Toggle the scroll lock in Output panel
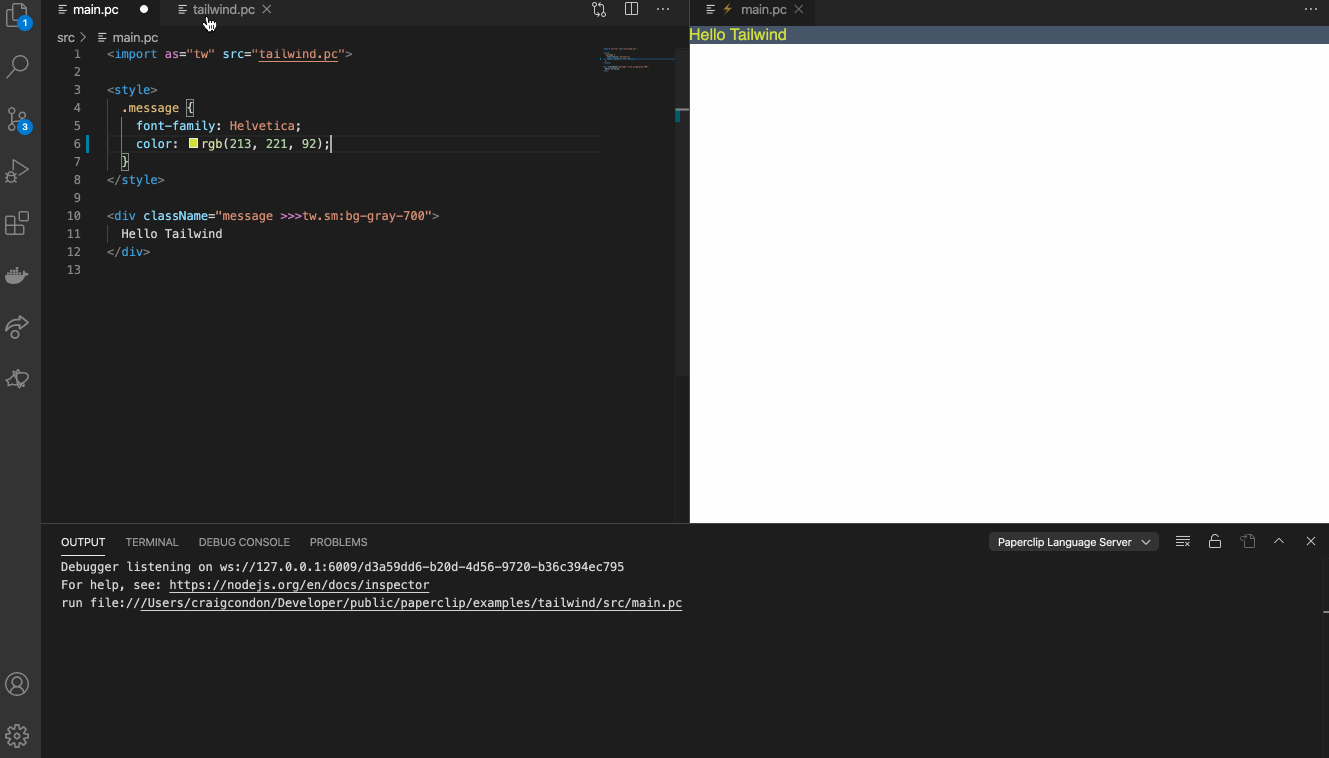The width and height of the screenshot is (1329, 758). pos(1215,541)
